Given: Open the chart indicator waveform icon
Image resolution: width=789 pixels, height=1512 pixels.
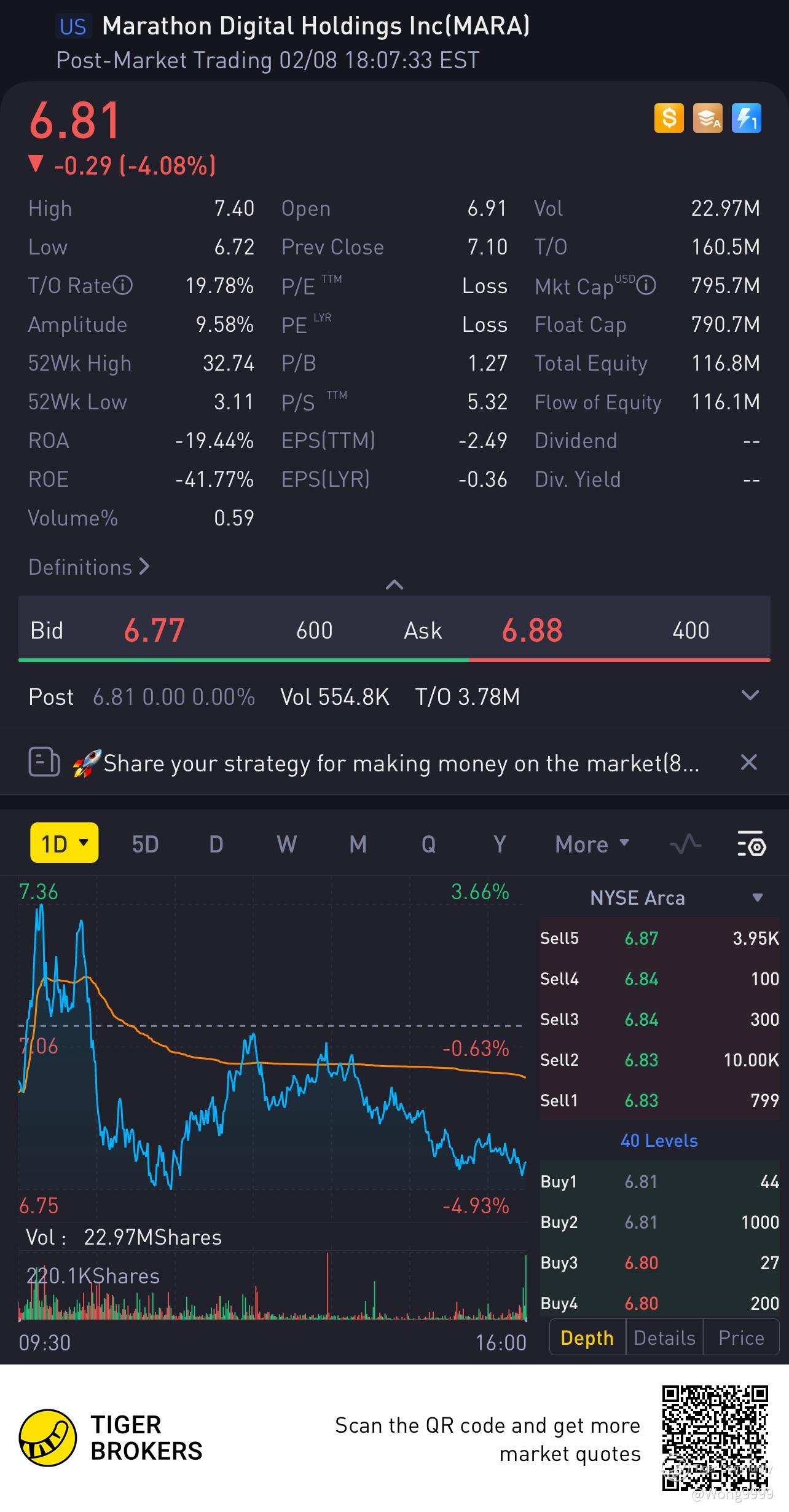Looking at the screenshot, I should (x=685, y=844).
